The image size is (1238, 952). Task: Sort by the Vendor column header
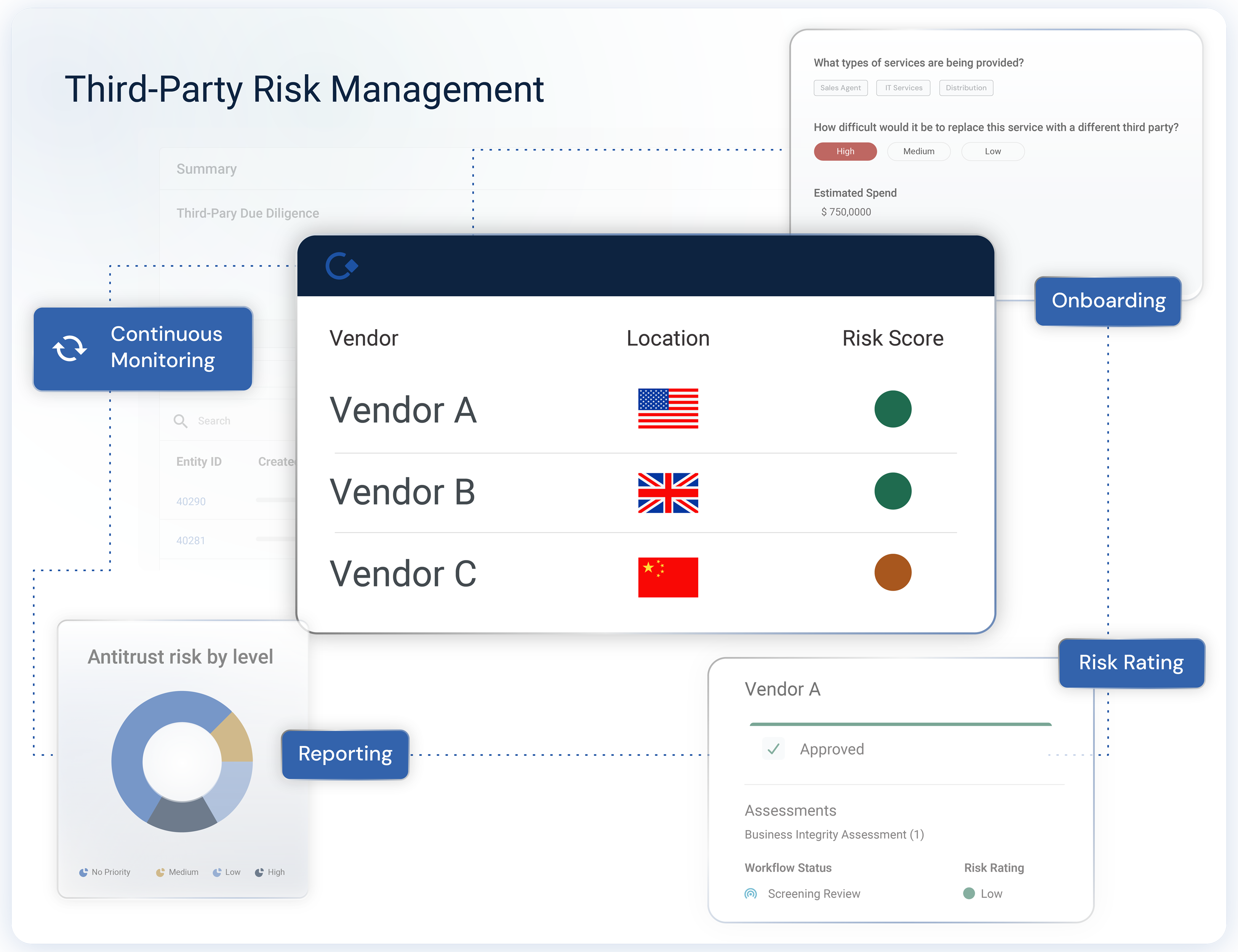pyautogui.click(x=364, y=338)
